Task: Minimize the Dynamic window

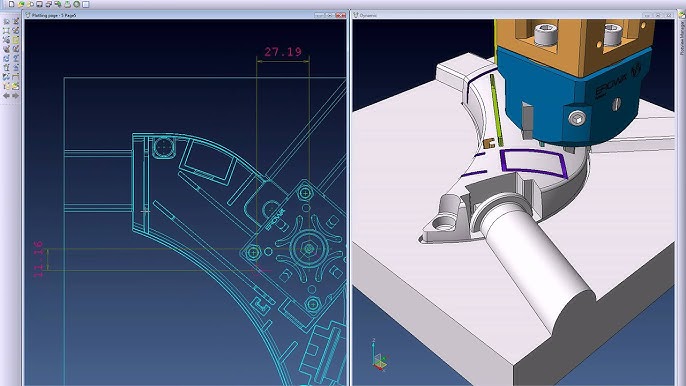Action: 648,15
